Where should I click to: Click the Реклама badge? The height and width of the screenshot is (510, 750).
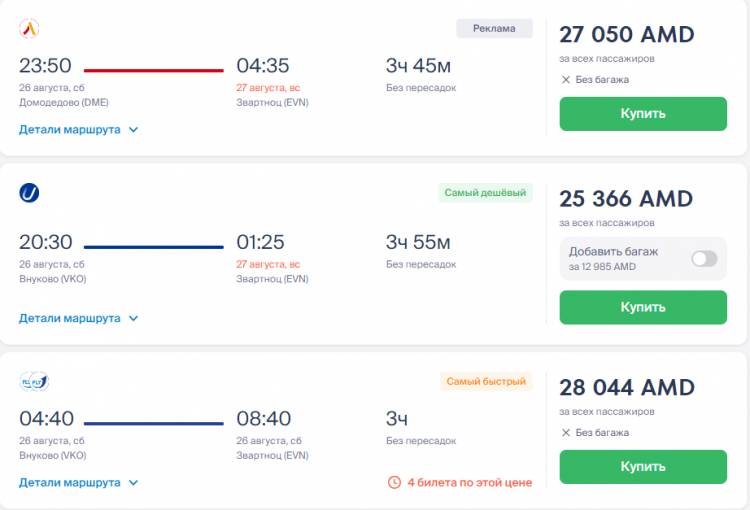494,28
